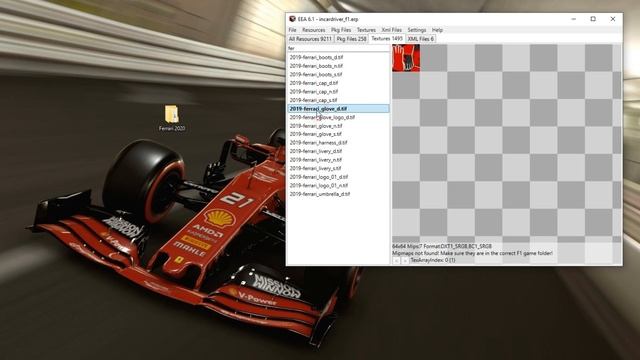
Task: Select 2019-ferrari_boots_d.tif in the list
Action: coord(316,58)
